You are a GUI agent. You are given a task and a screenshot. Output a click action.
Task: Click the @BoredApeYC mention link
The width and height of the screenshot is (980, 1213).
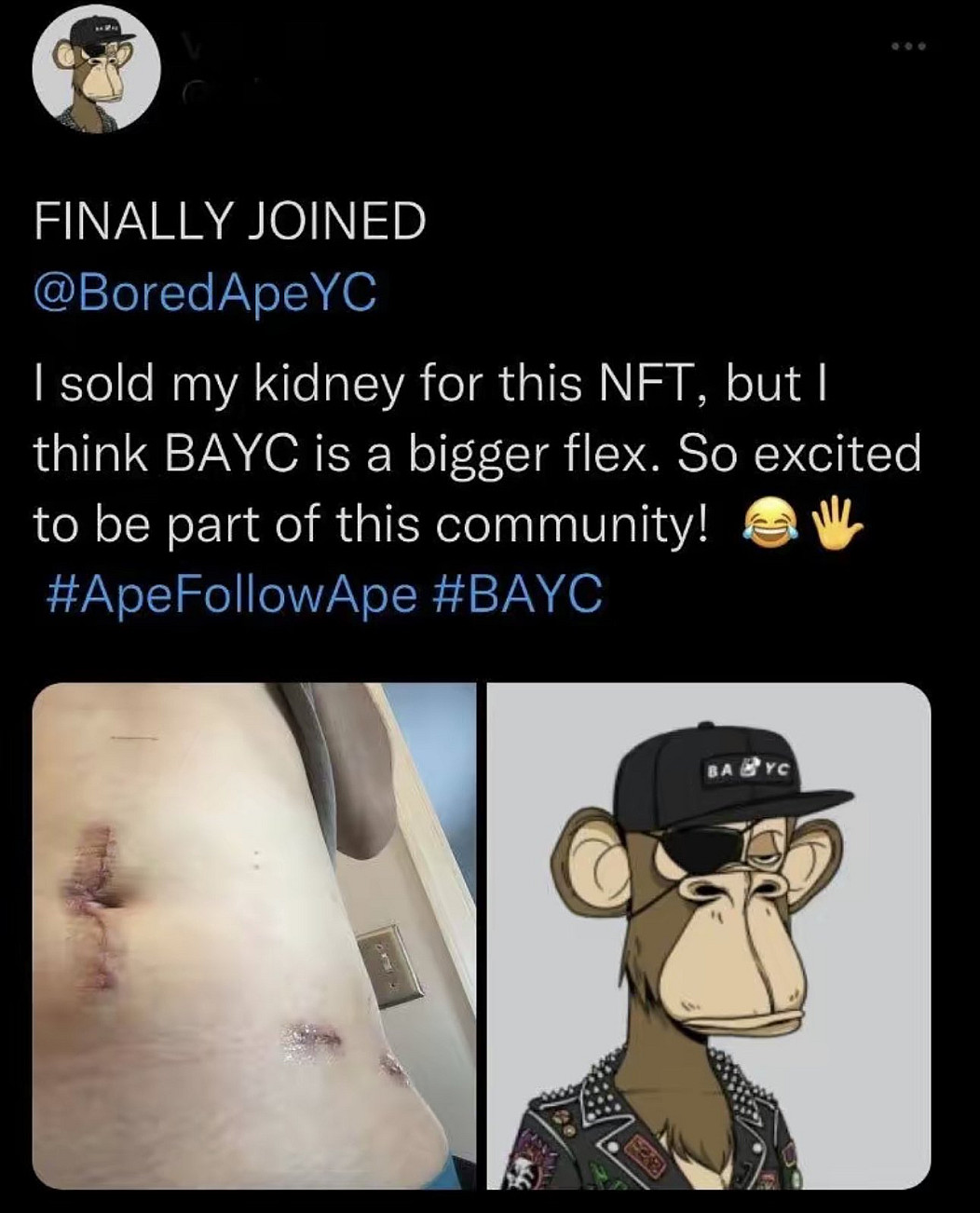[x=204, y=293]
